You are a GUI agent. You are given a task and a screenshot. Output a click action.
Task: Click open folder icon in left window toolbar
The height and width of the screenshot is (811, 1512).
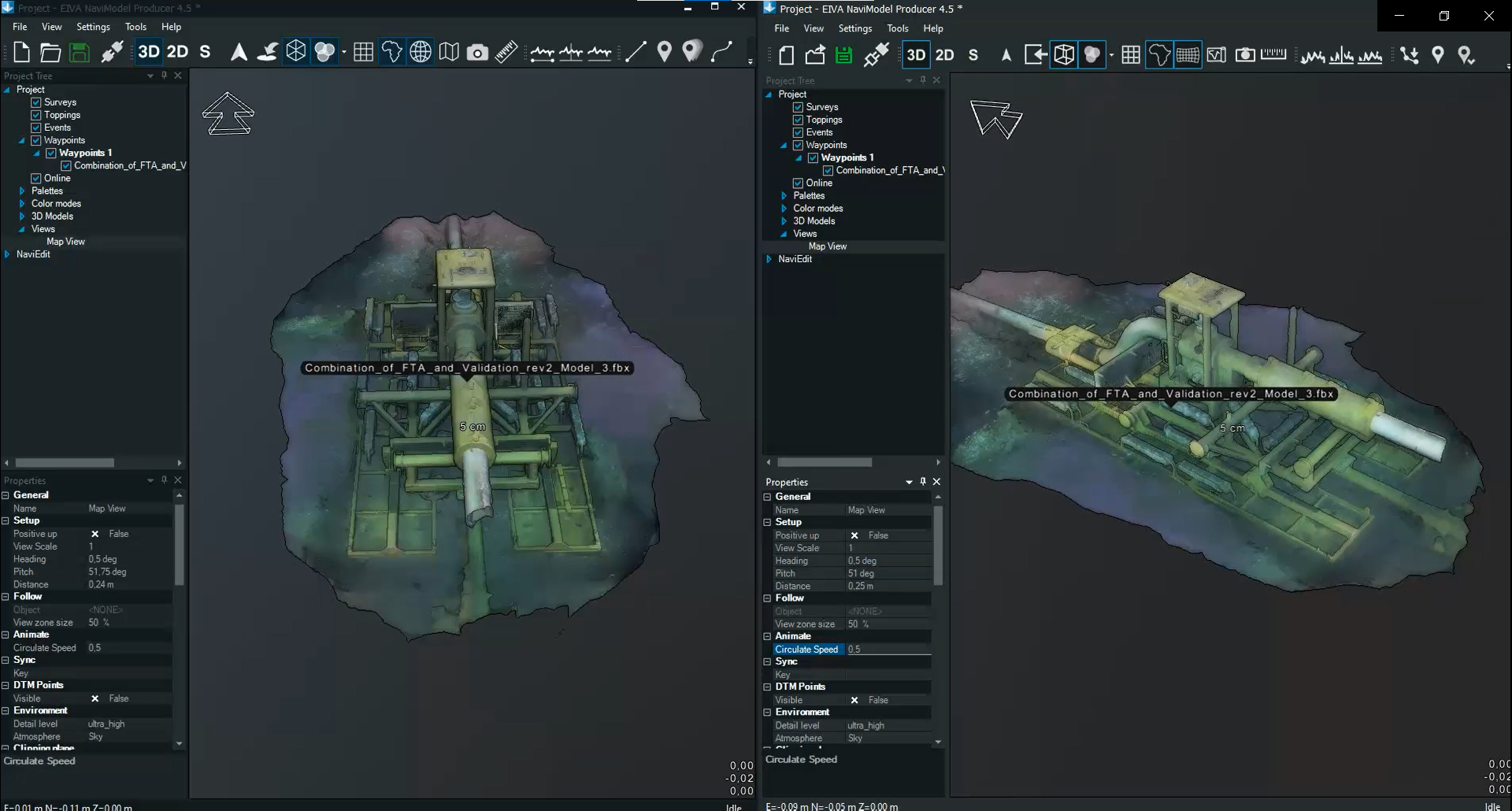pyautogui.click(x=50, y=53)
